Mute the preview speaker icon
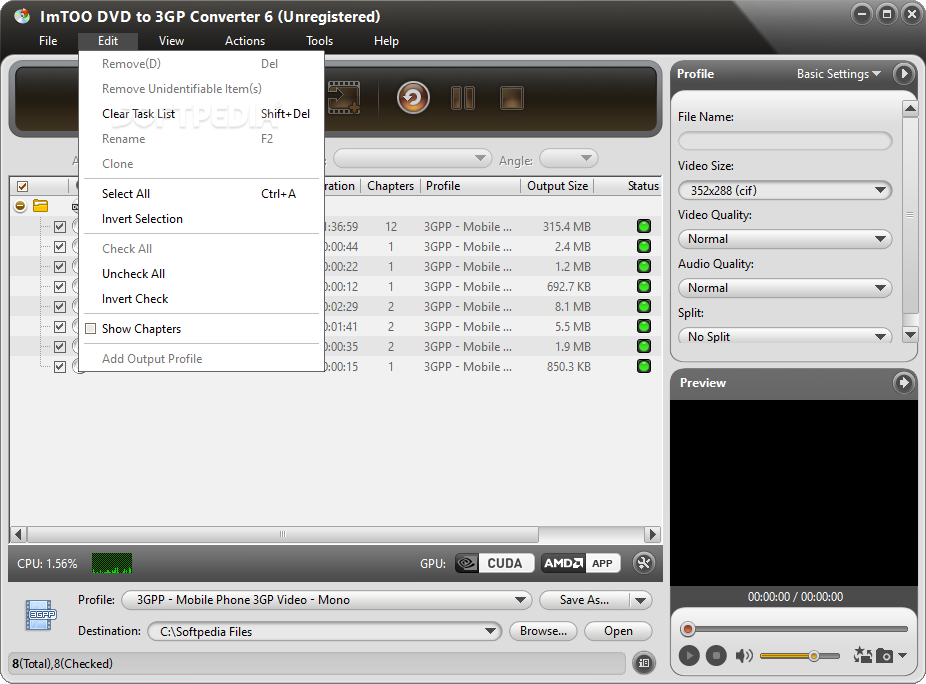The image size is (926, 684). coord(744,655)
